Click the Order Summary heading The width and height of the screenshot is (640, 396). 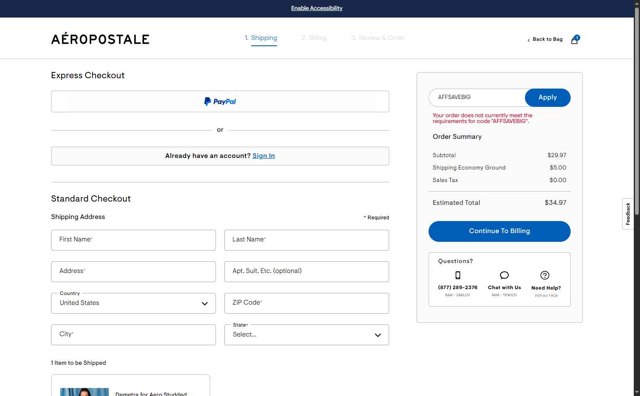[x=457, y=137]
